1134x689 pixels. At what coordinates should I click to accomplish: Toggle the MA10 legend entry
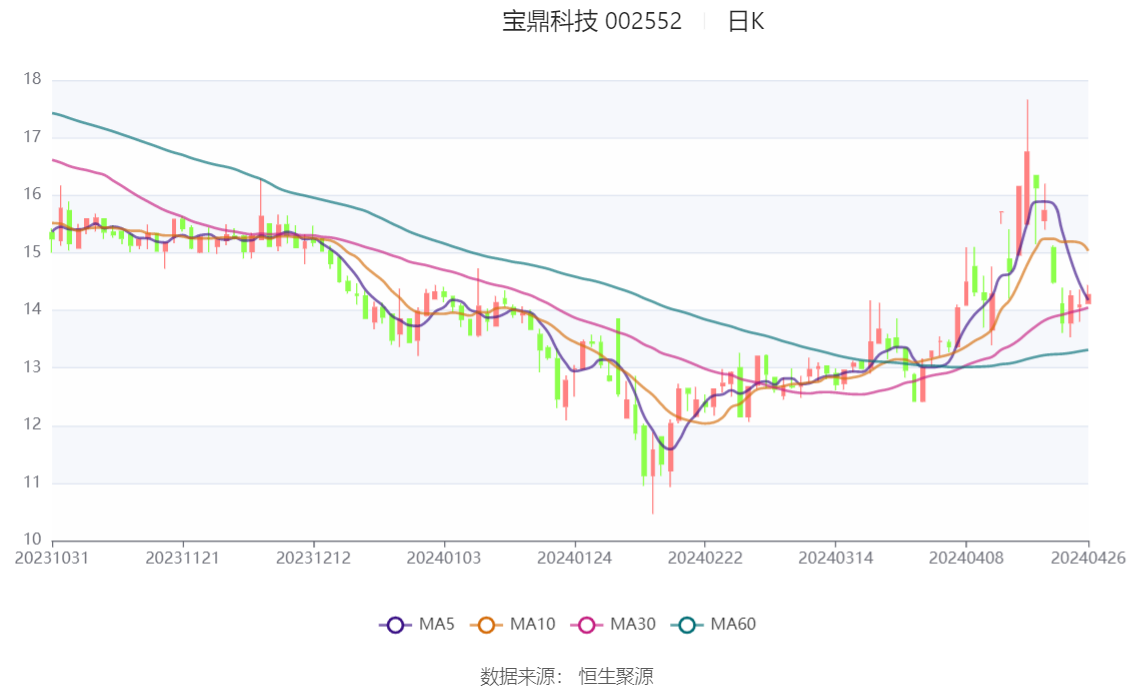513,625
